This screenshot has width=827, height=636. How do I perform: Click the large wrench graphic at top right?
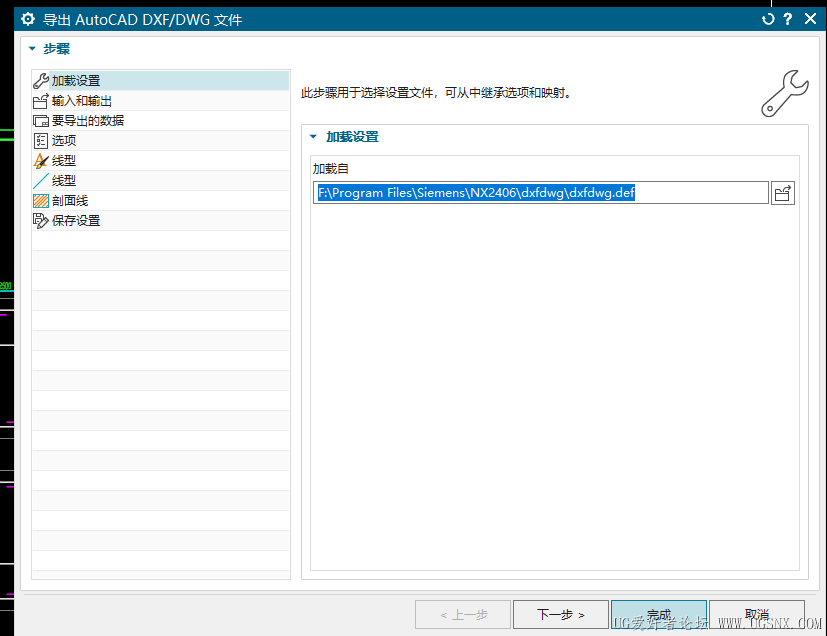point(784,93)
